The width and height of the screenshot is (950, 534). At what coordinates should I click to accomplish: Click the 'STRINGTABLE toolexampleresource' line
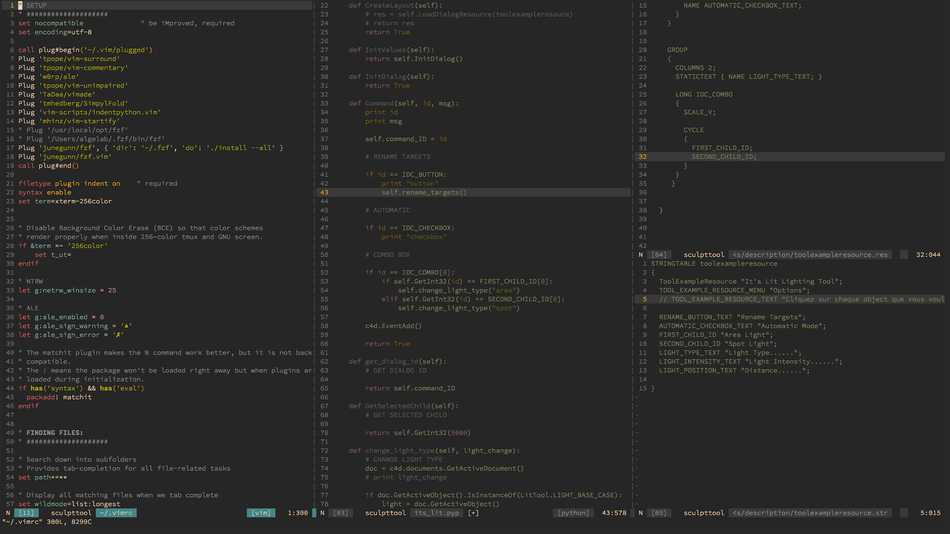[714, 264]
